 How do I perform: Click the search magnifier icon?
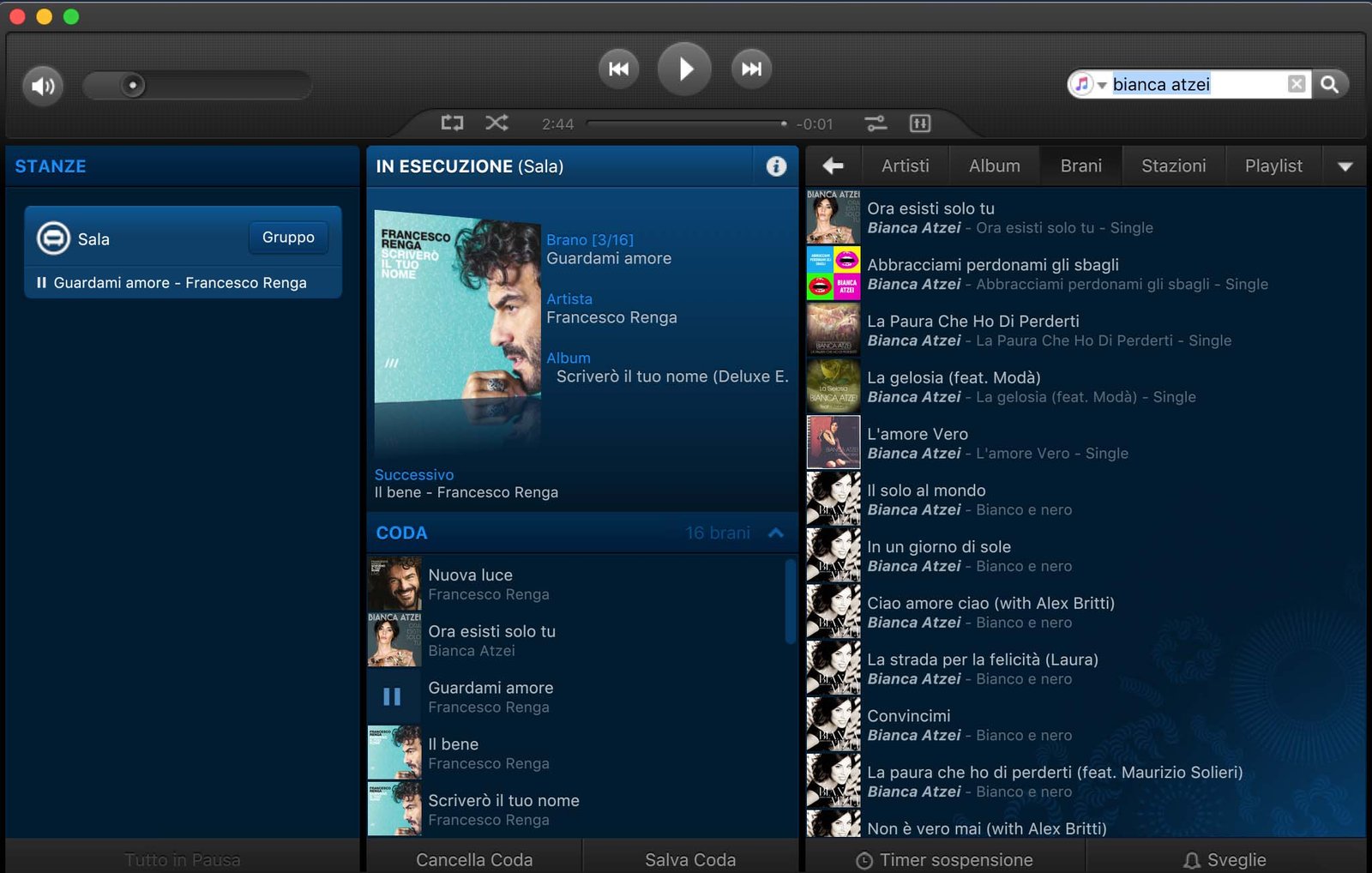pyautogui.click(x=1329, y=84)
